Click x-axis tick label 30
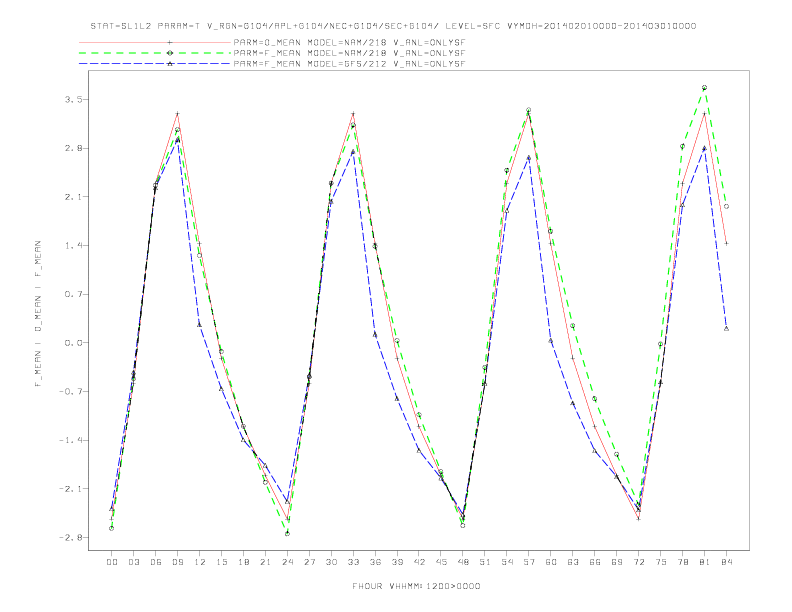Viewport: 792px width, 612px height. (x=331, y=562)
